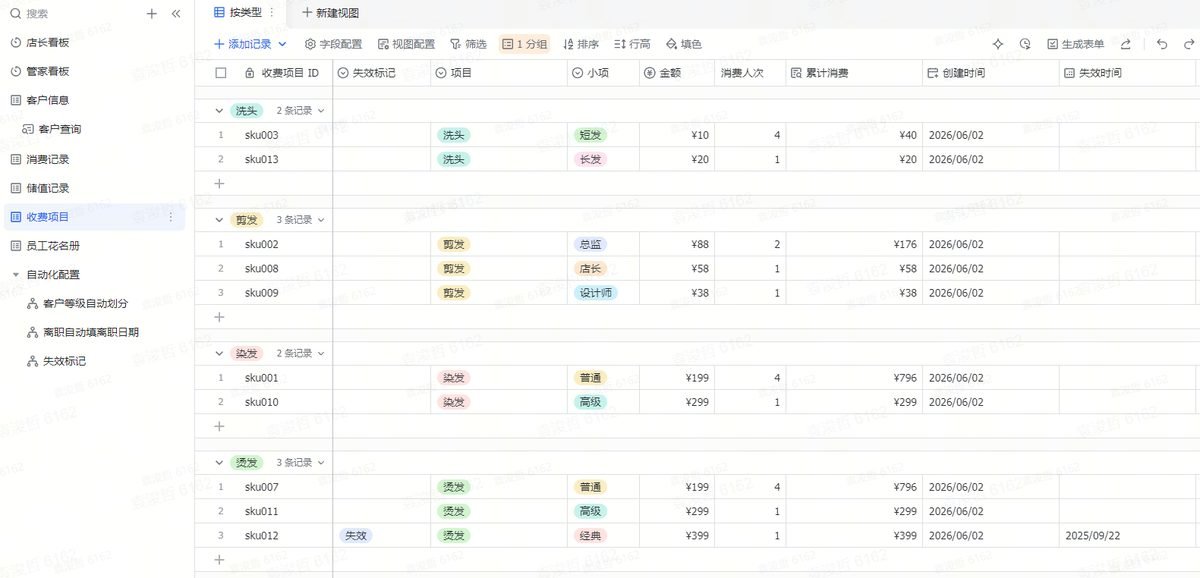Tick the select-all checkbox in header row
Screen dimensions: 1200x578
tap(221, 73)
